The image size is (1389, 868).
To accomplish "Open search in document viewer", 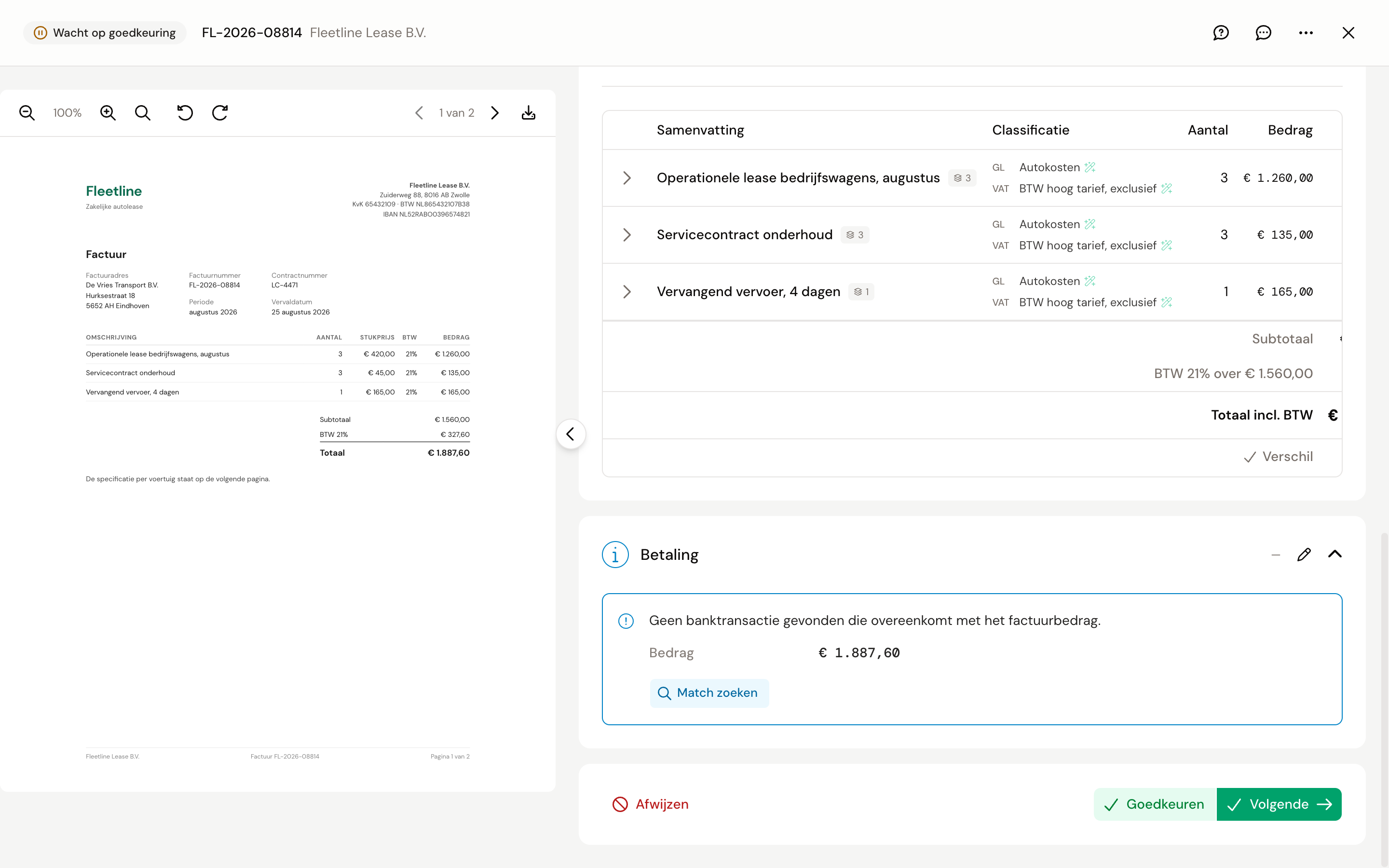I will 143,112.
